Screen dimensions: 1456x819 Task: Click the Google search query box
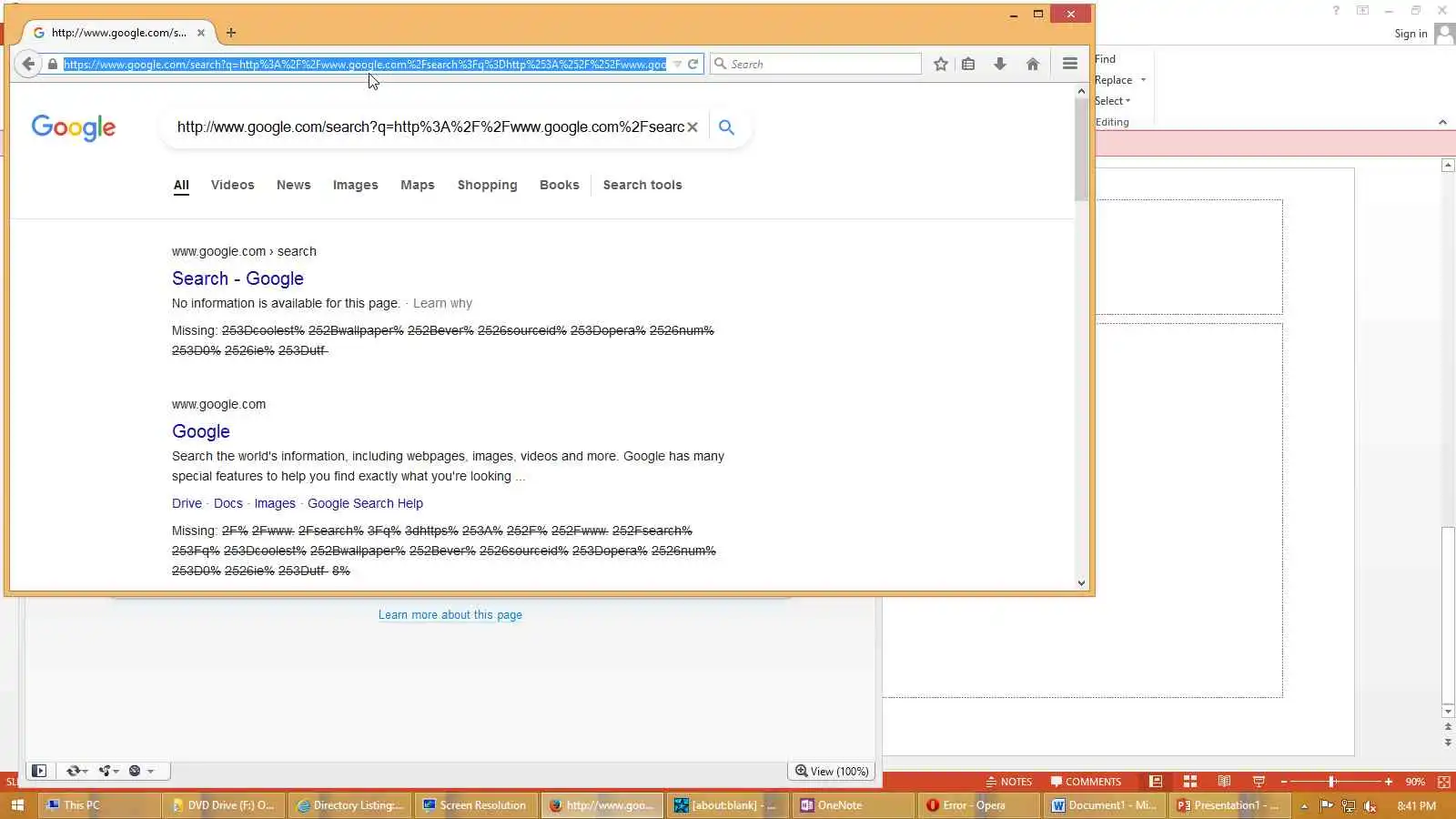click(430, 127)
